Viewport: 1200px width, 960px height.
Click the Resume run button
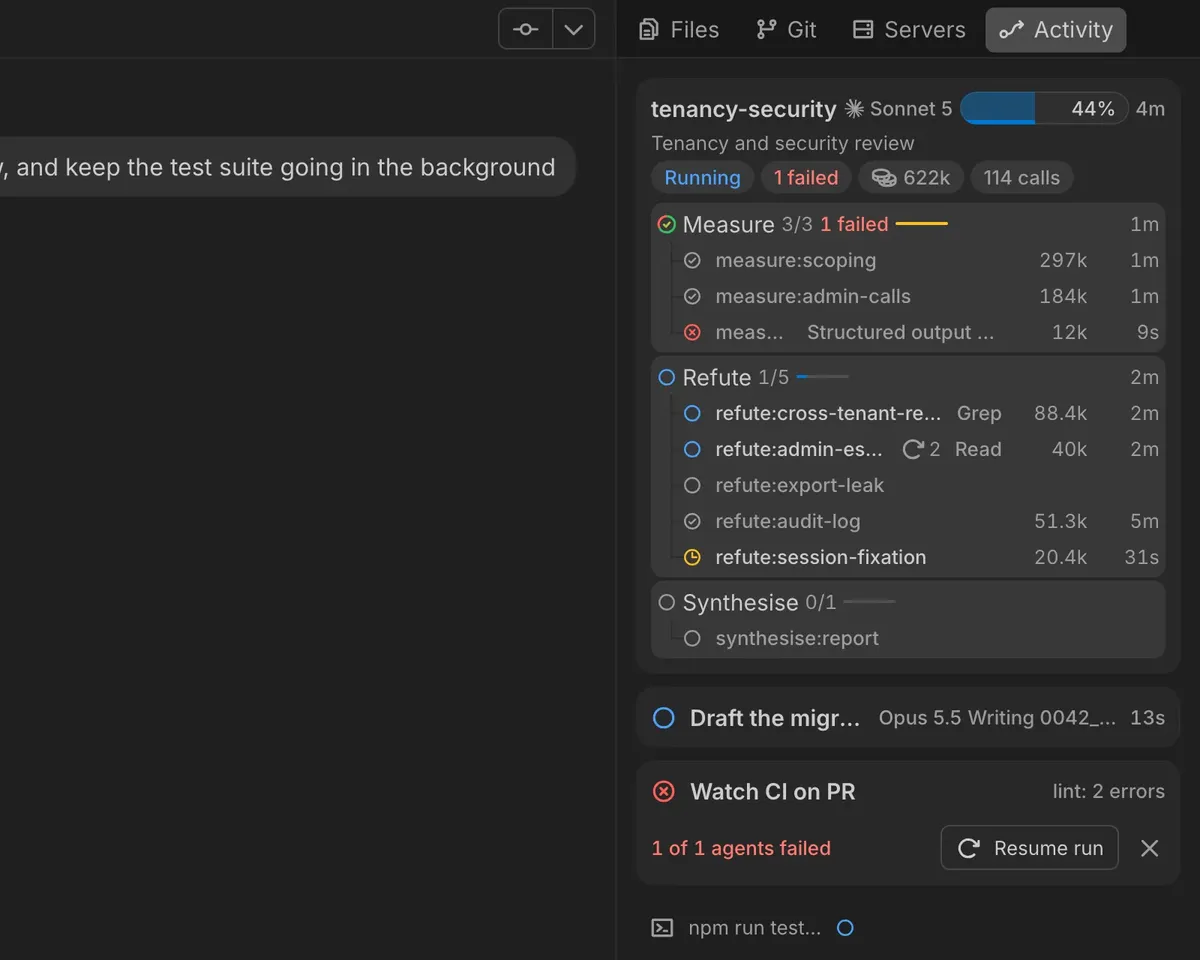1029,848
